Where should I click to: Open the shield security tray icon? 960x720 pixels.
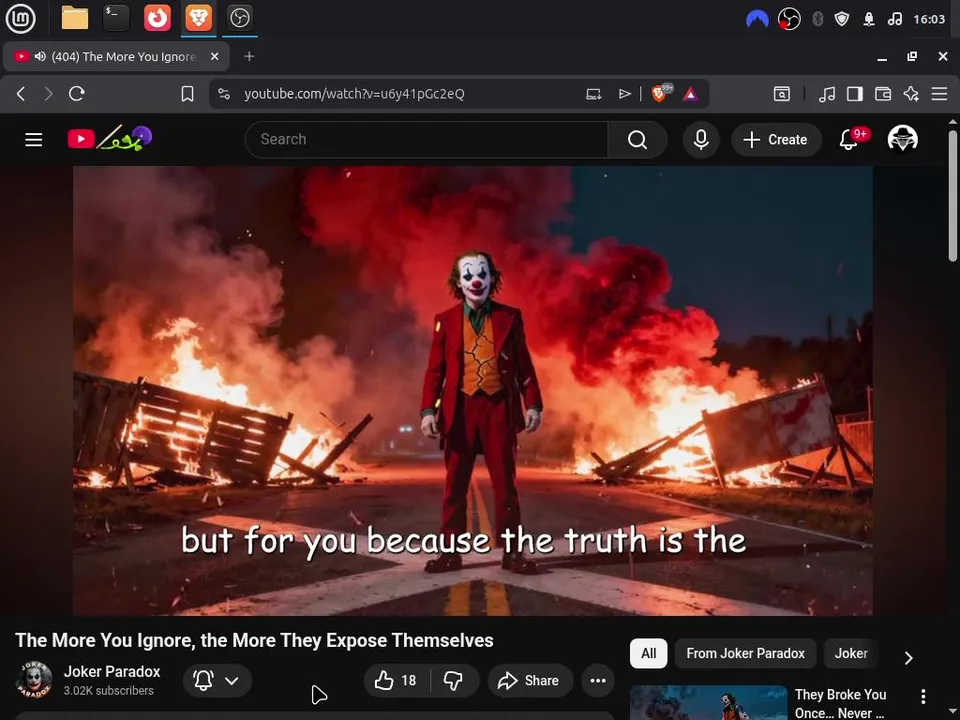coord(842,19)
